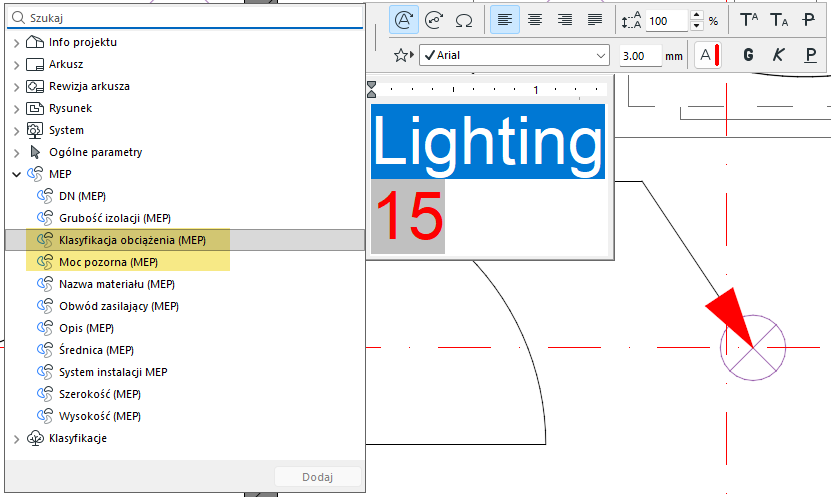This screenshot has width=831, height=497.
Task: Set paragraph alignment to right
Action: pyautogui.click(x=565, y=20)
